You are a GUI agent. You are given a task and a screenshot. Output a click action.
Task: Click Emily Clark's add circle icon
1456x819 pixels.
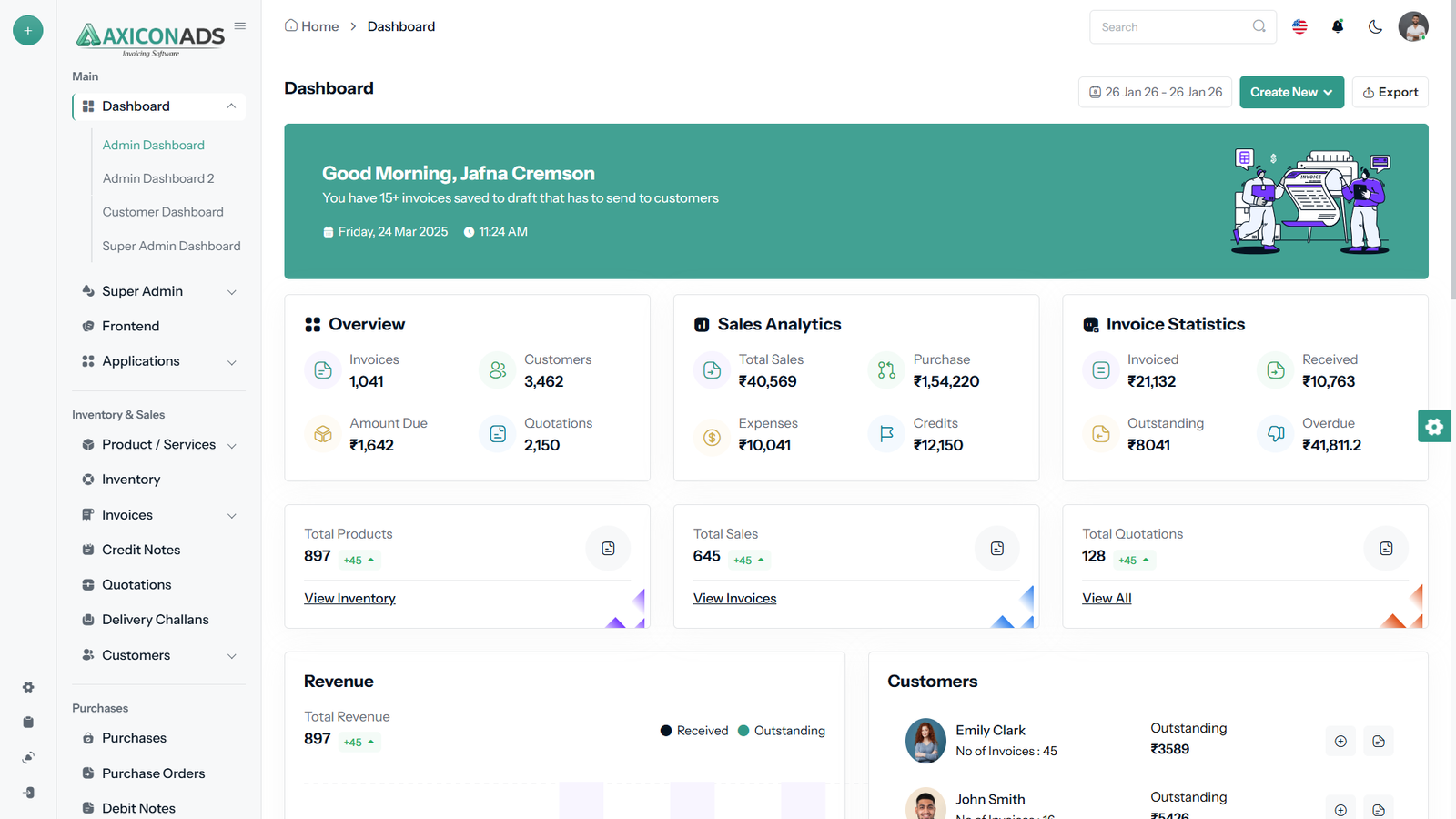coord(1340,742)
